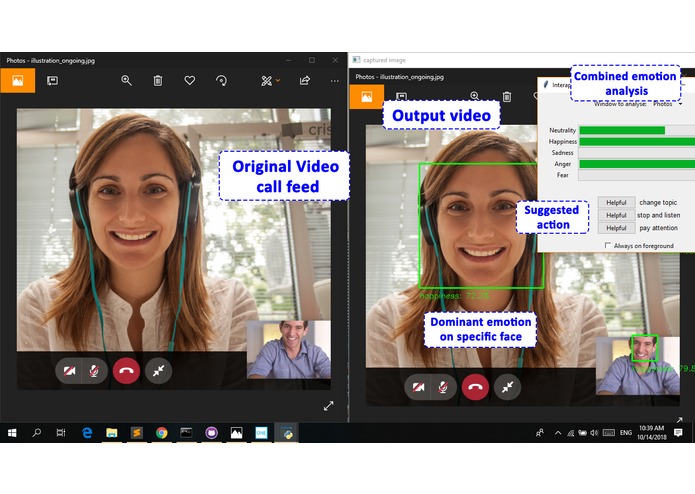Click Add to creation icon in left Photos window
695x494 pixels.
(52, 81)
